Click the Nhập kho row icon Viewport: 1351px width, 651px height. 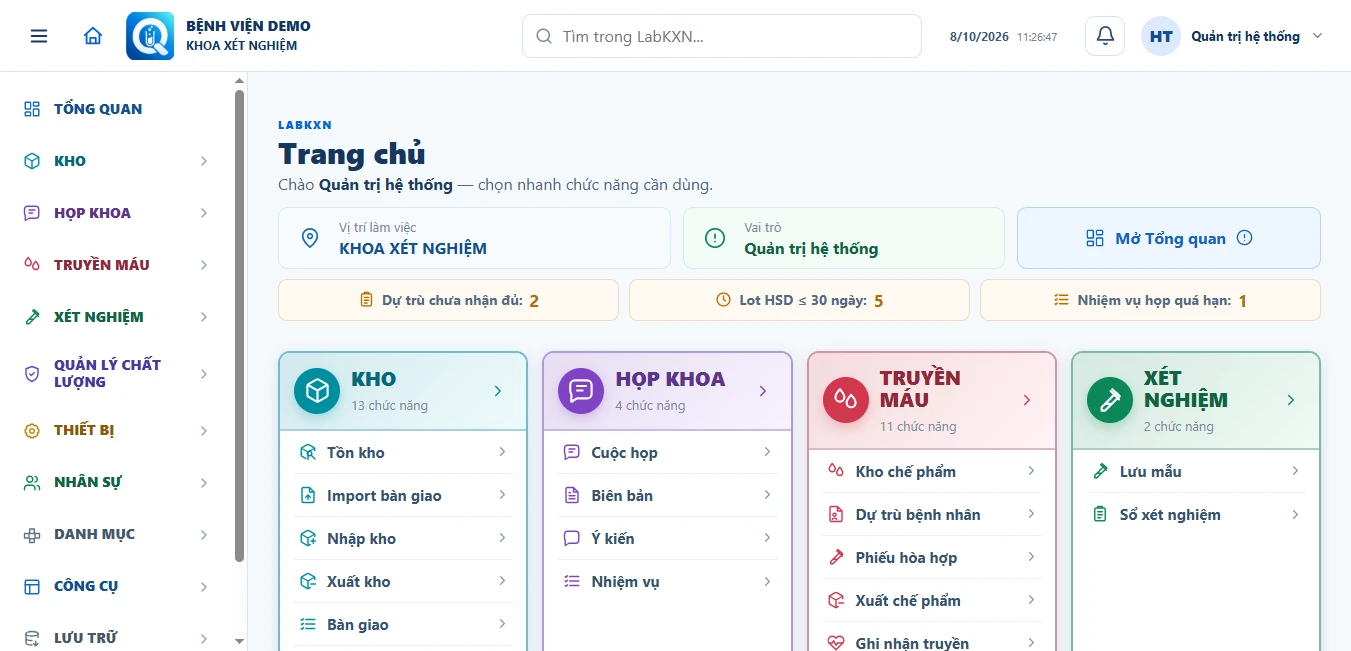pos(308,539)
